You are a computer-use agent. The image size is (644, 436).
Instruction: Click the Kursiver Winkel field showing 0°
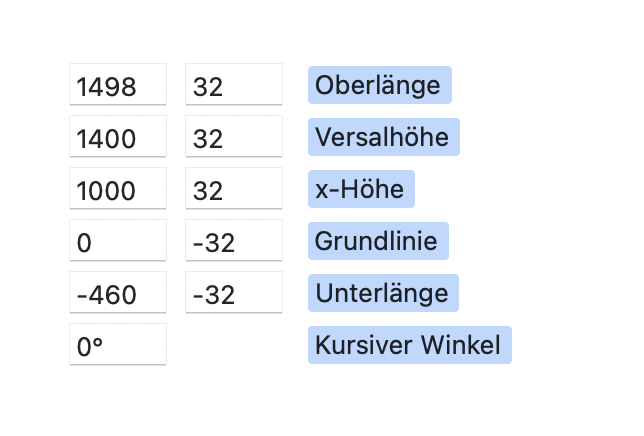[117, 345]
